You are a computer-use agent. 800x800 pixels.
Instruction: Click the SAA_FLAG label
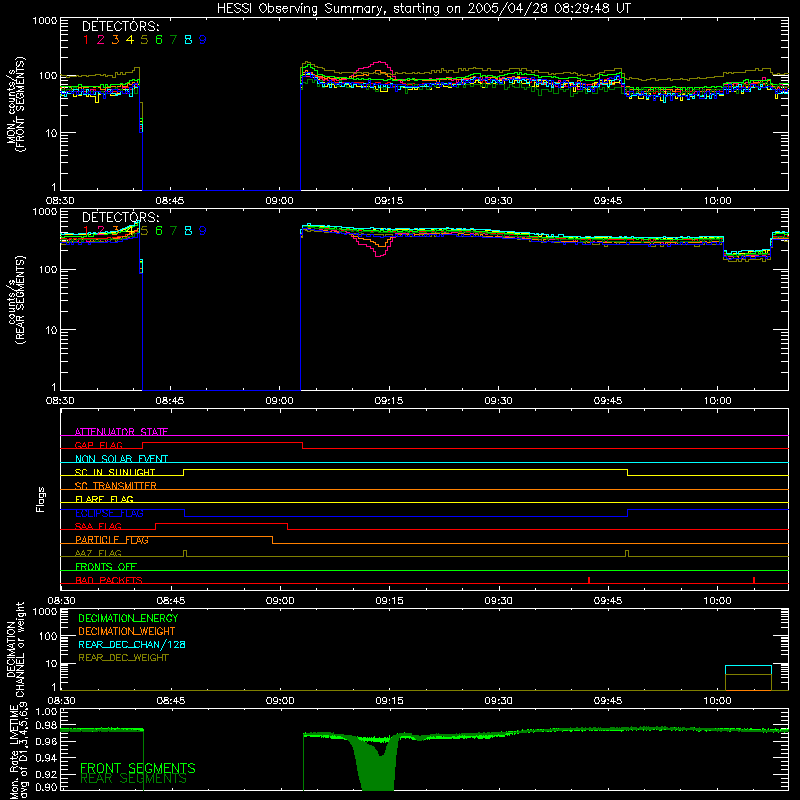pos(98,527)
